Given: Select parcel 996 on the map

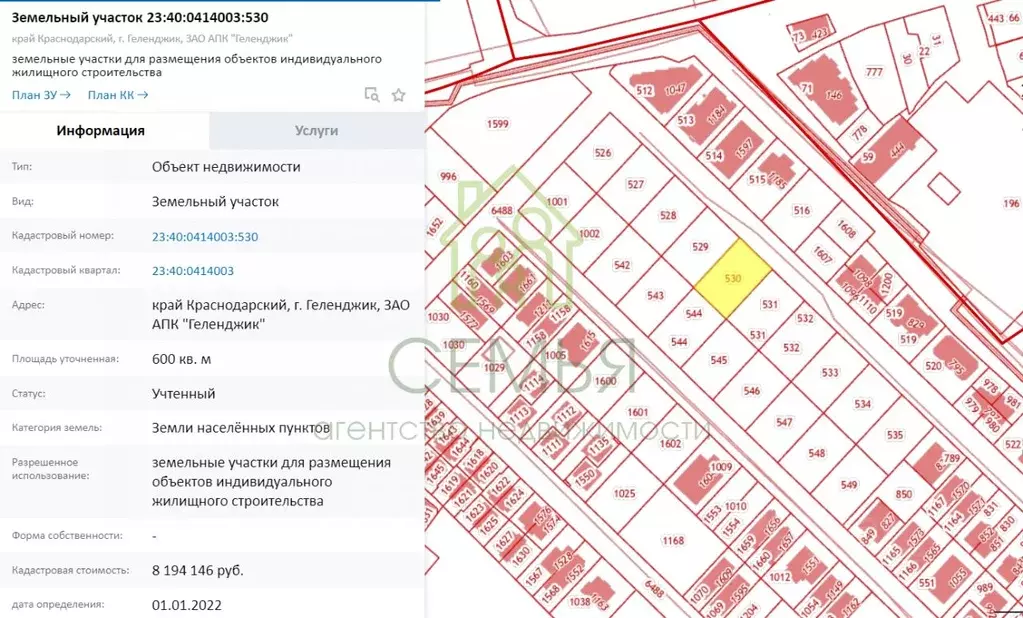Looking at the screenshot, I should point(448,177).
